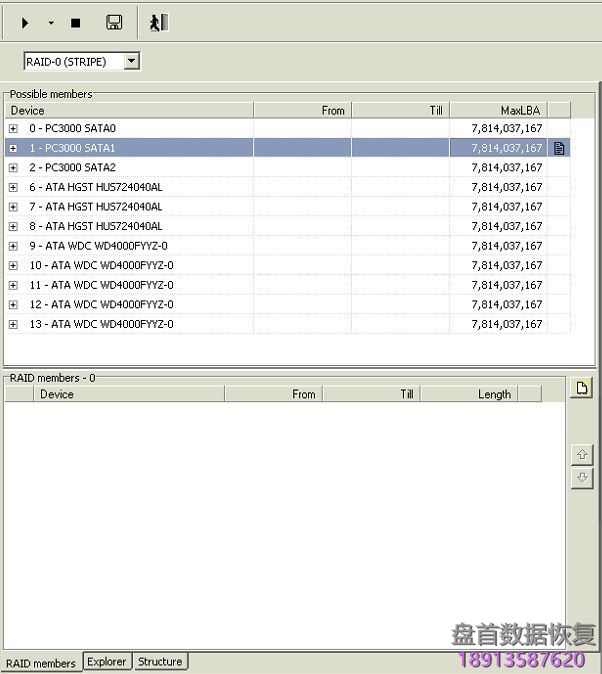602x674 pixels.
Task: Click the Start (play) toolbar button
Action: [x=25, y=22]
